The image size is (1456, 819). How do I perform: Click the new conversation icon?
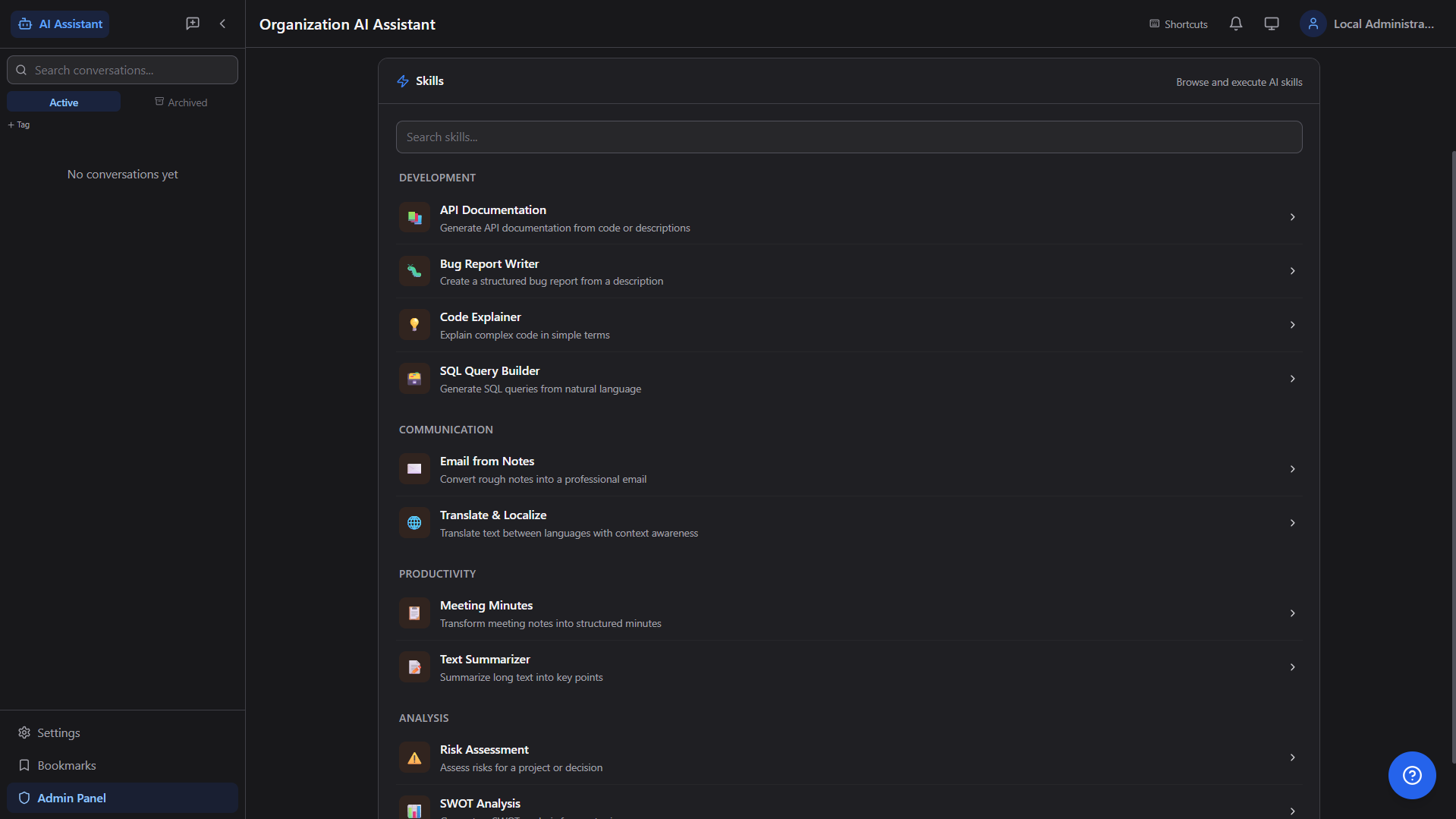coord(193,24)
